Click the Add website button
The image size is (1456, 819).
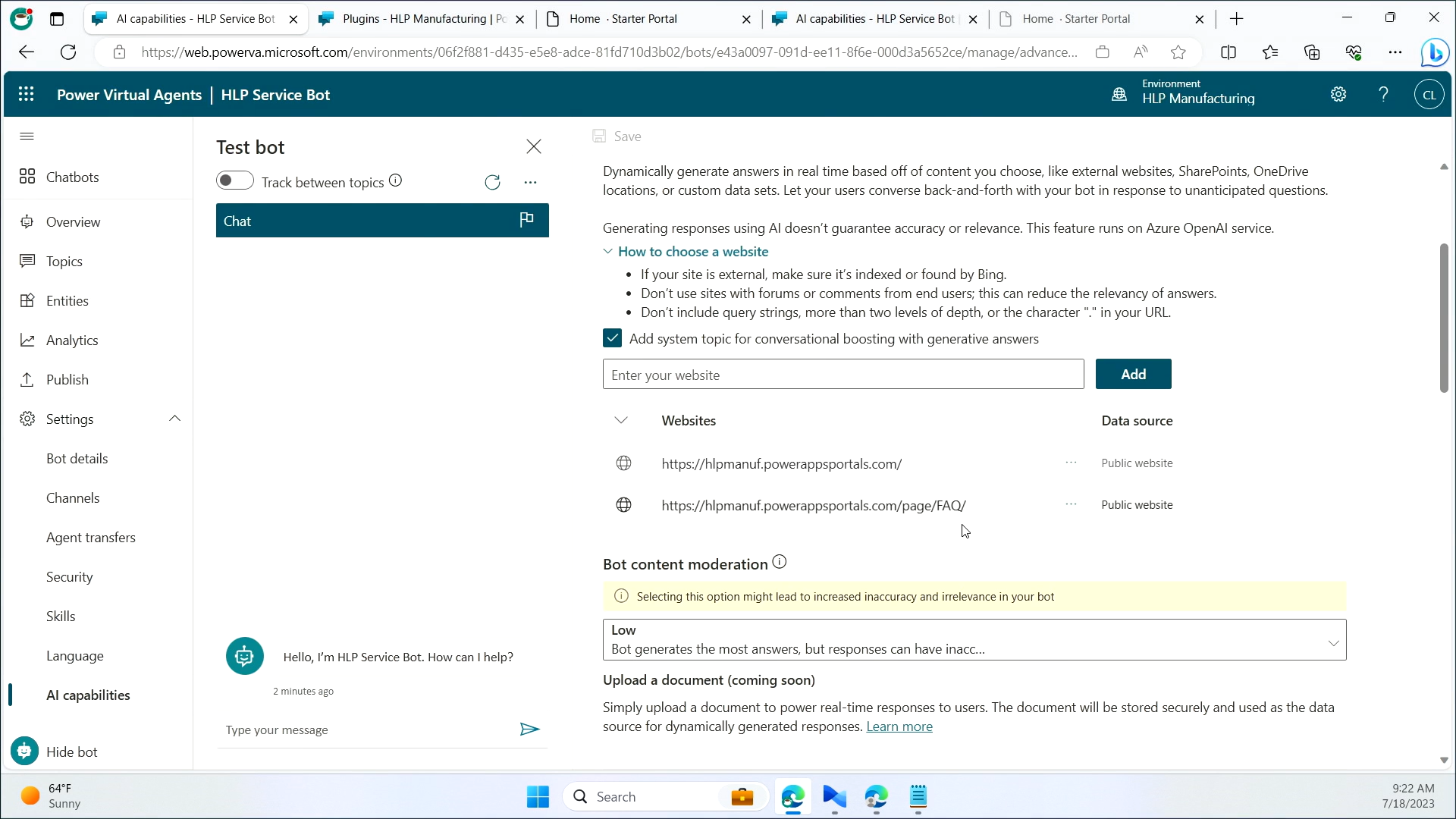click(1133, 374)
